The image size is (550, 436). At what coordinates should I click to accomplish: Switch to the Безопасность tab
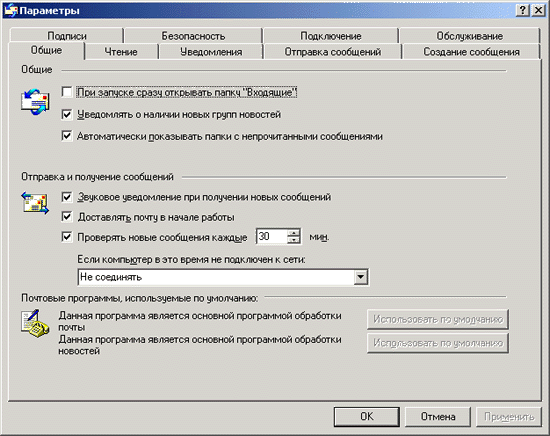click(193, 36)
